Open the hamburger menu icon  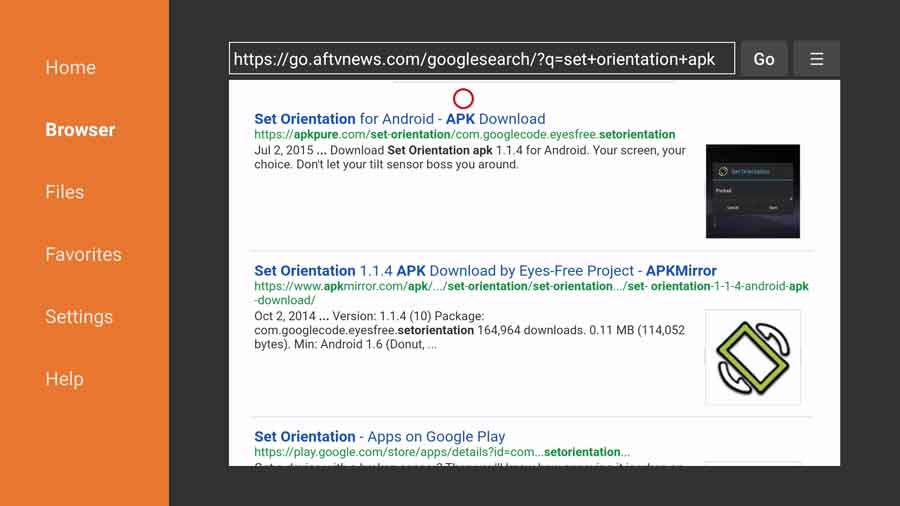coord(816,59)
